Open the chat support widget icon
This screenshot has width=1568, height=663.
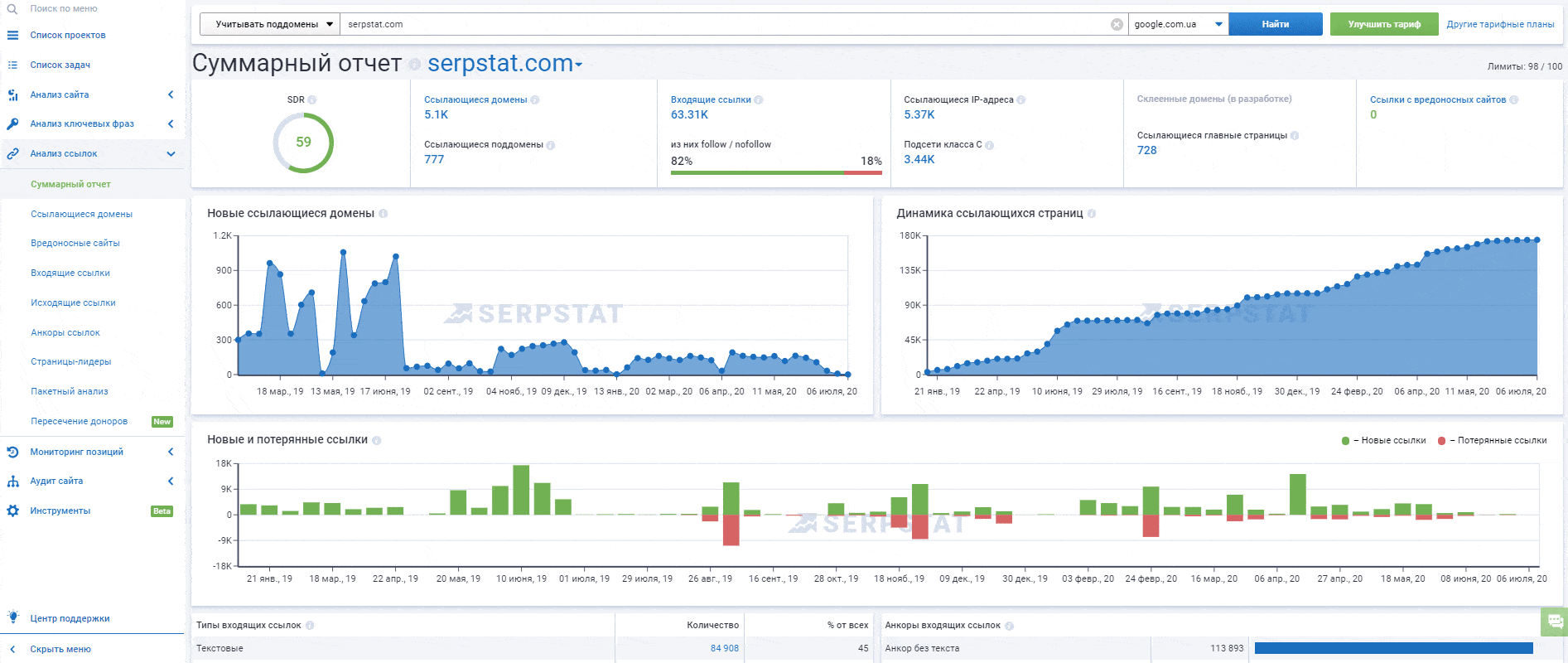(x=1555, y=622)
